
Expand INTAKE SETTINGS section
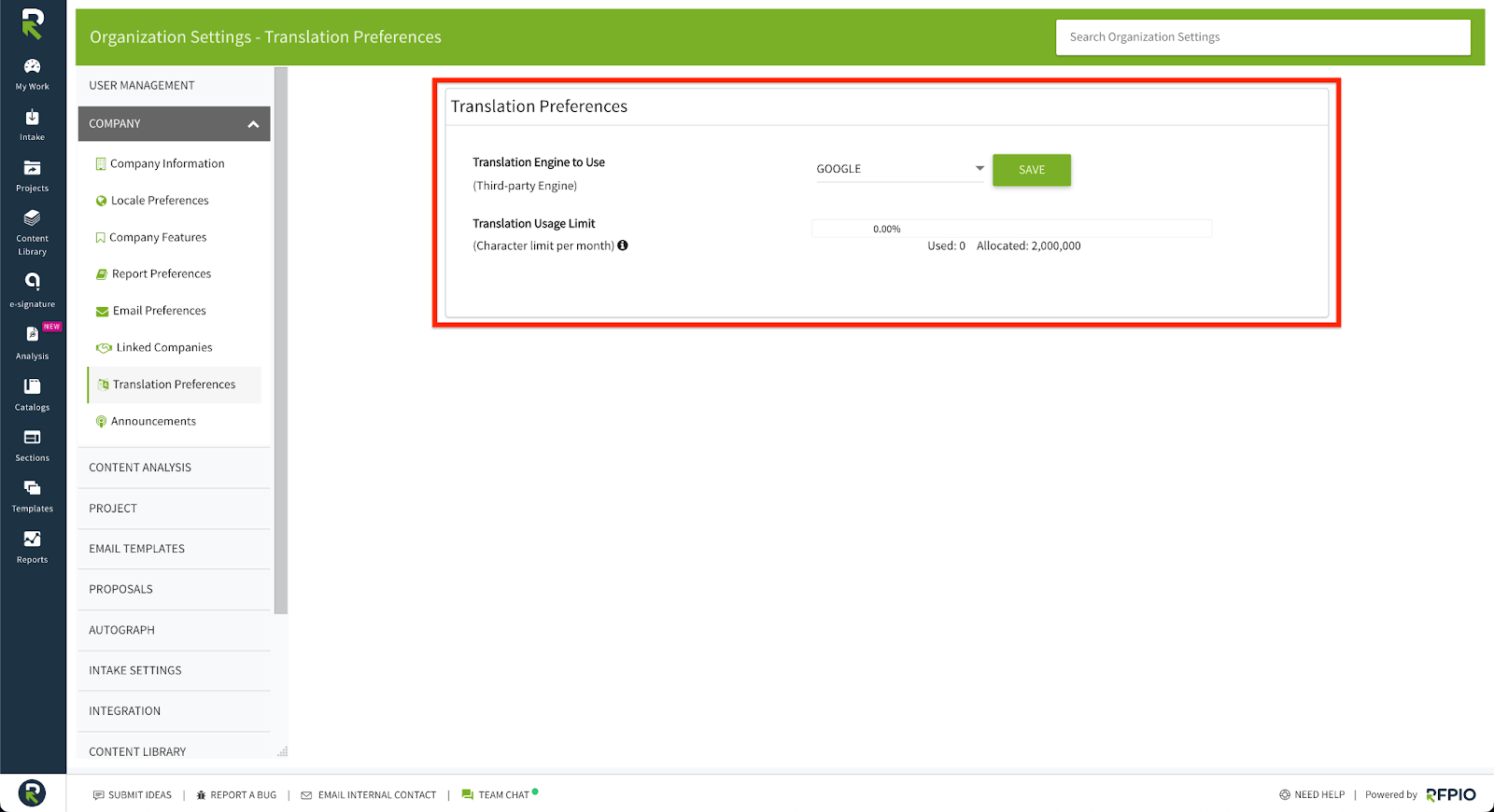point(175,670)
